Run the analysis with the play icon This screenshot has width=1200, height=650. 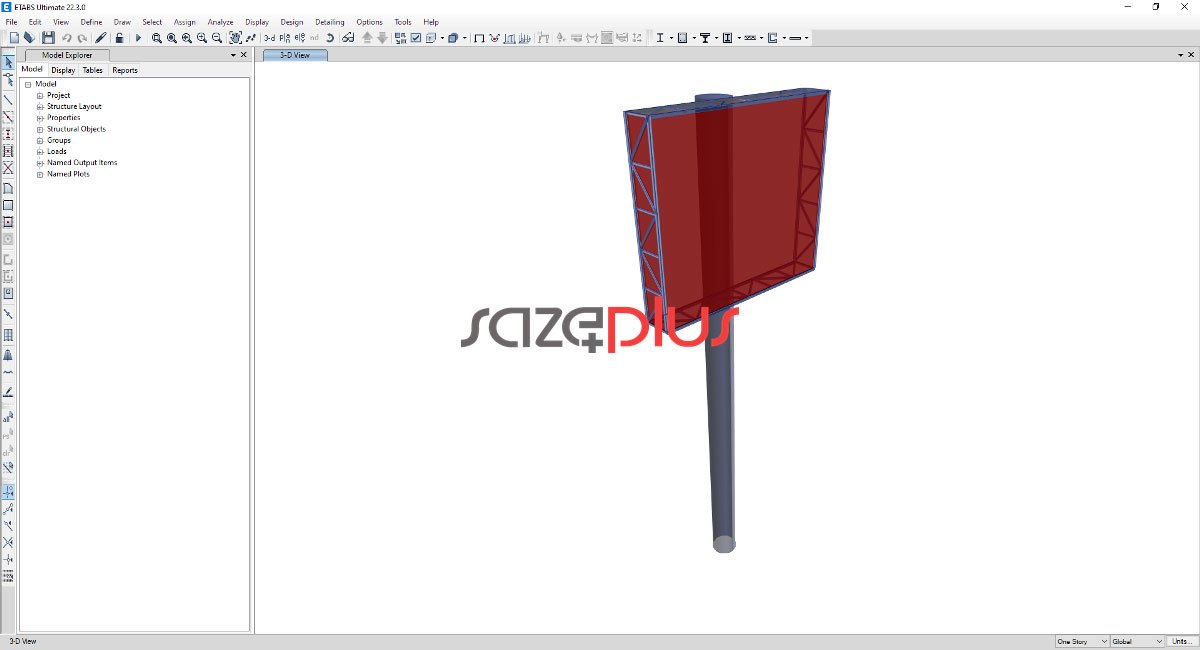coord(138,38)
